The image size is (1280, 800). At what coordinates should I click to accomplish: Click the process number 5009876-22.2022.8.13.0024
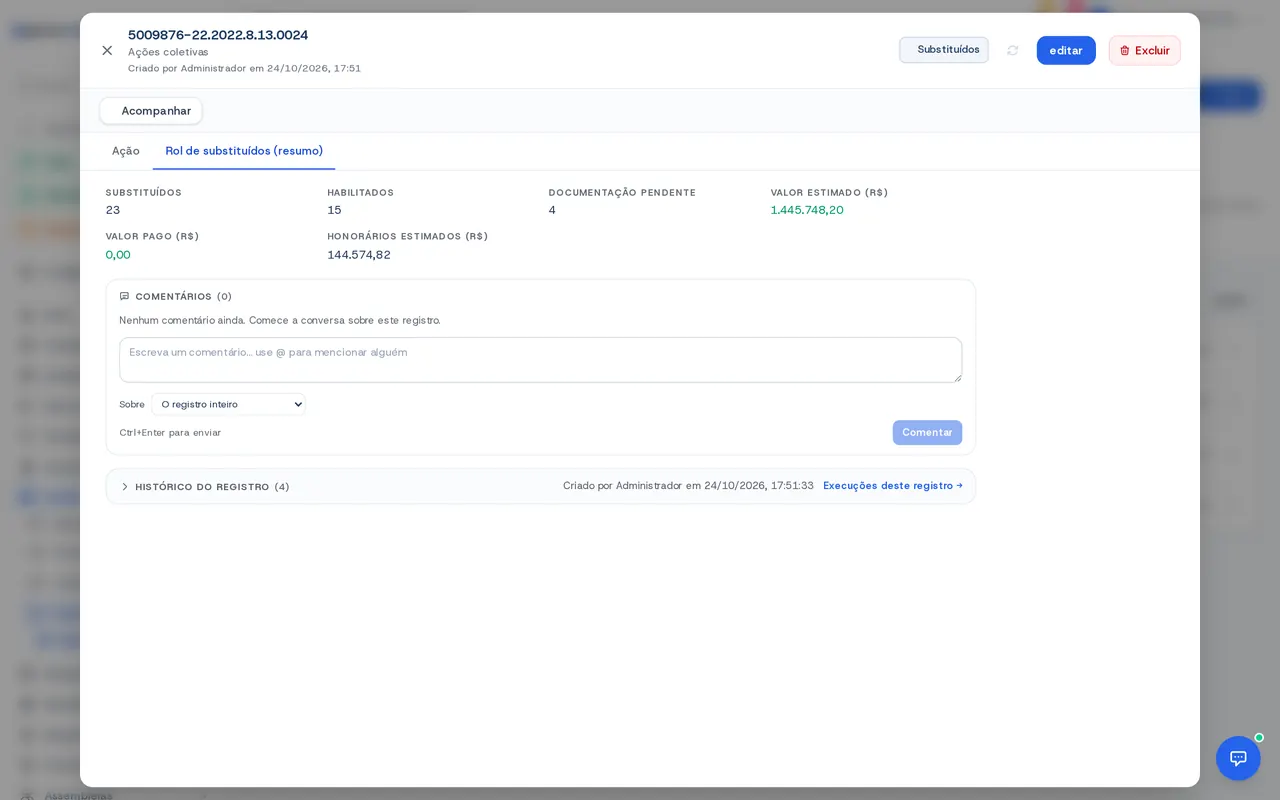(x=218, y=35)
